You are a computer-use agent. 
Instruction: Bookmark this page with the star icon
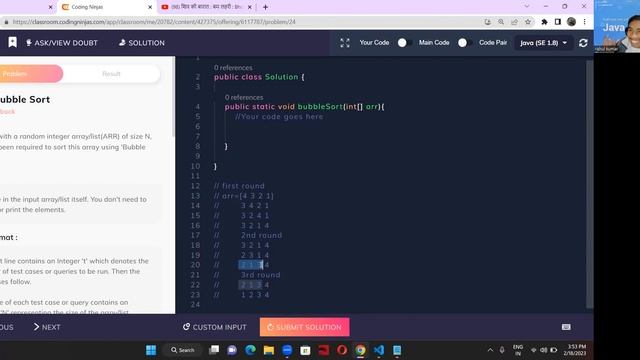528,22
